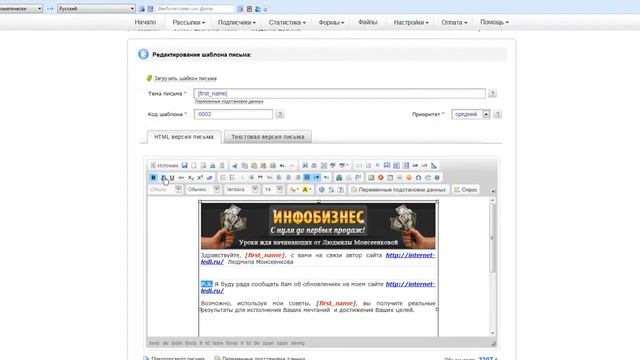This screenshot has width=640, height=360.
Task: Click the Find (binoculars) icon
Action: point(305,165)
